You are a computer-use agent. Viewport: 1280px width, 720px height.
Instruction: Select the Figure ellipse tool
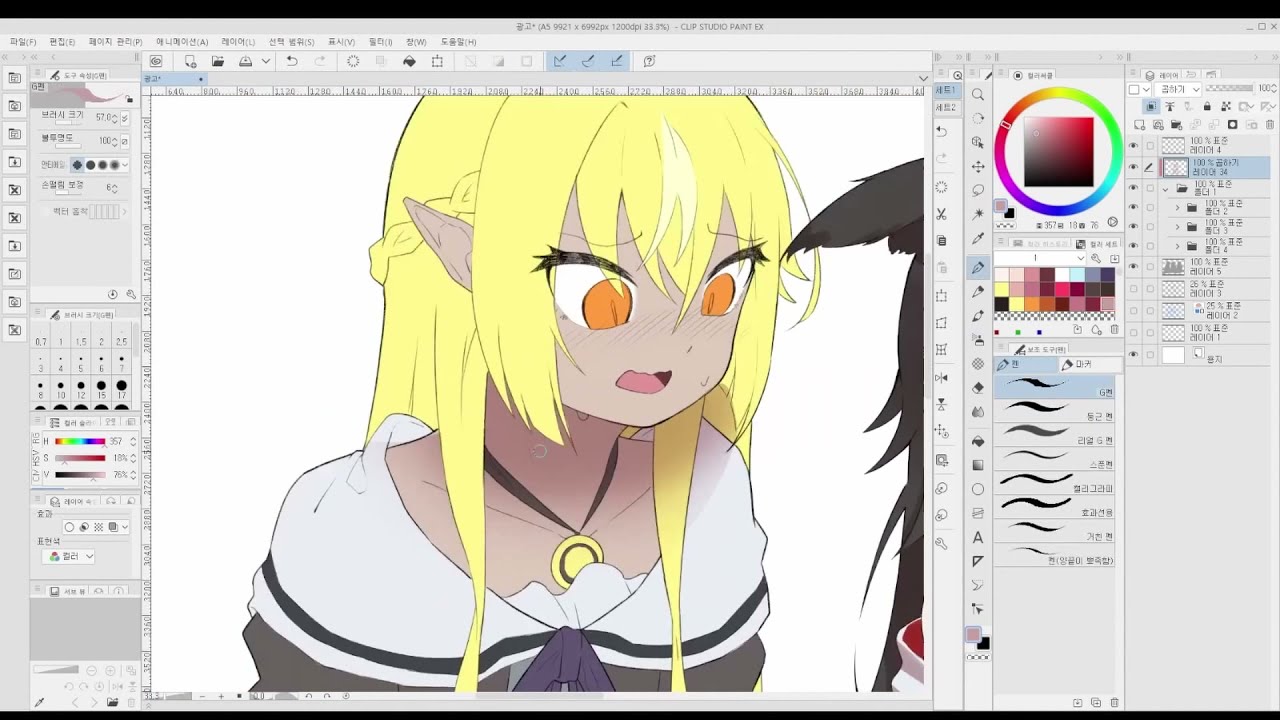978,489
